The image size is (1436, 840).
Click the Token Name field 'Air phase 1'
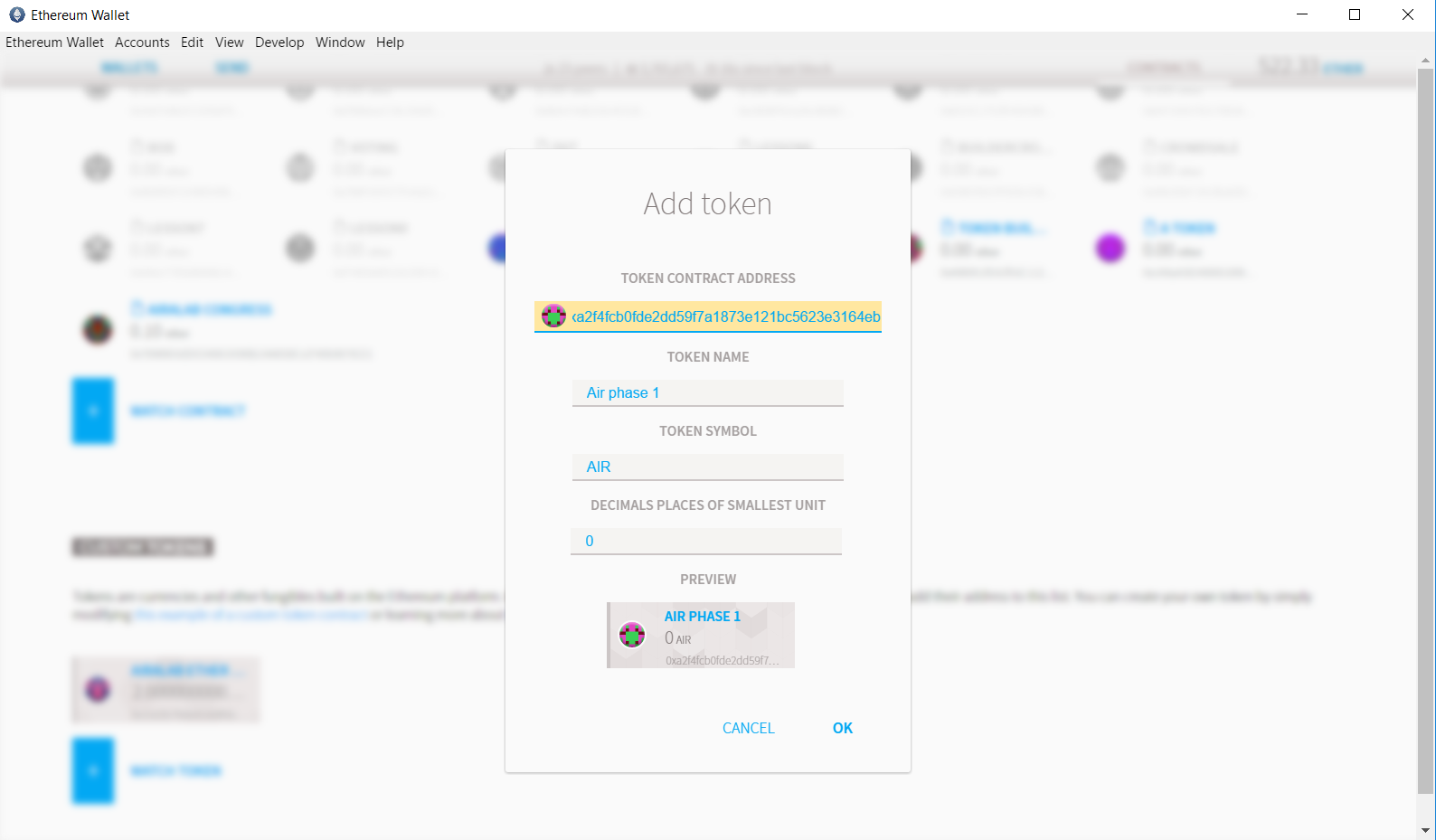[707, 392]
